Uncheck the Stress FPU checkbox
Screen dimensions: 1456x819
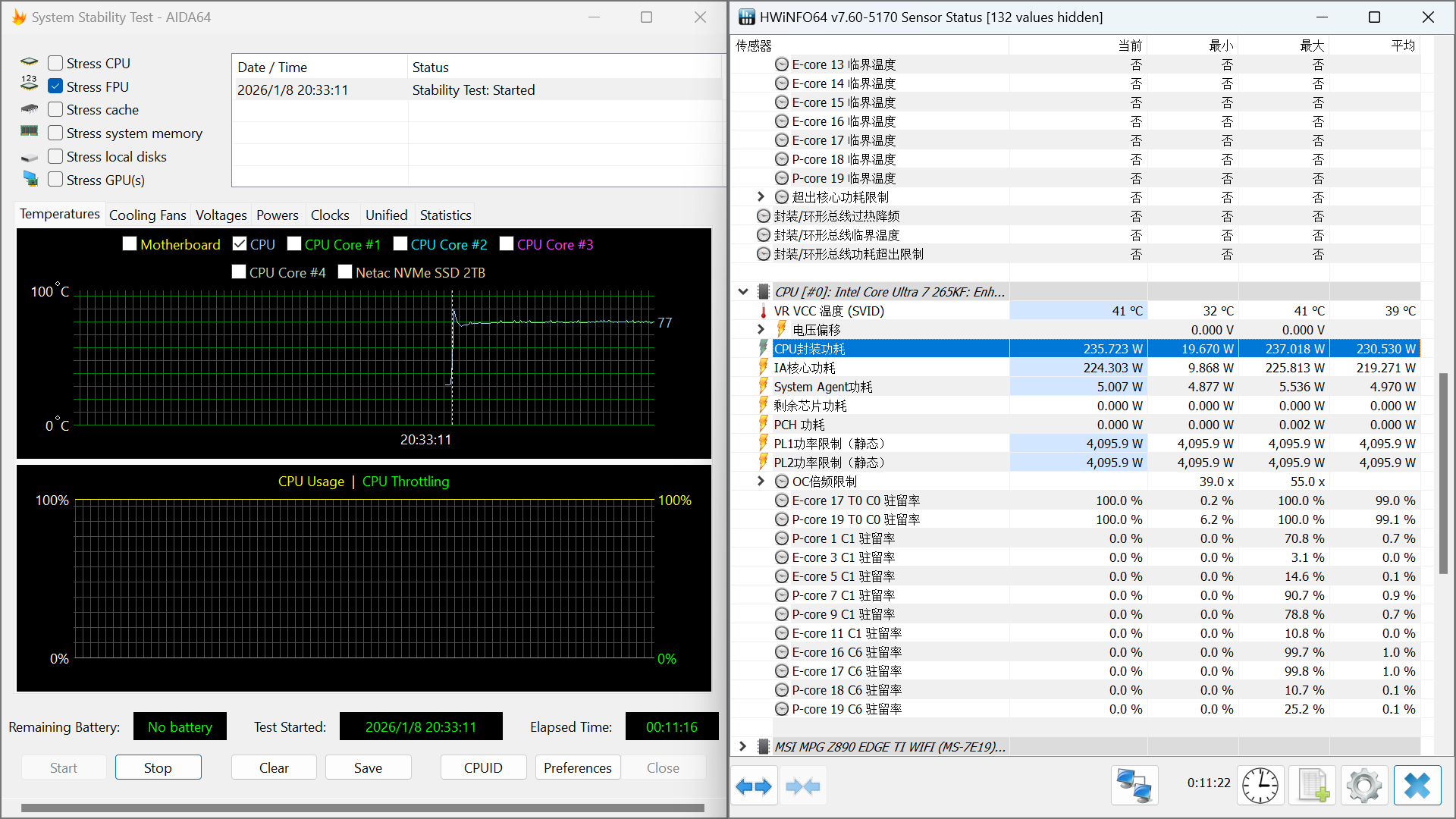(x=55, y=86)
